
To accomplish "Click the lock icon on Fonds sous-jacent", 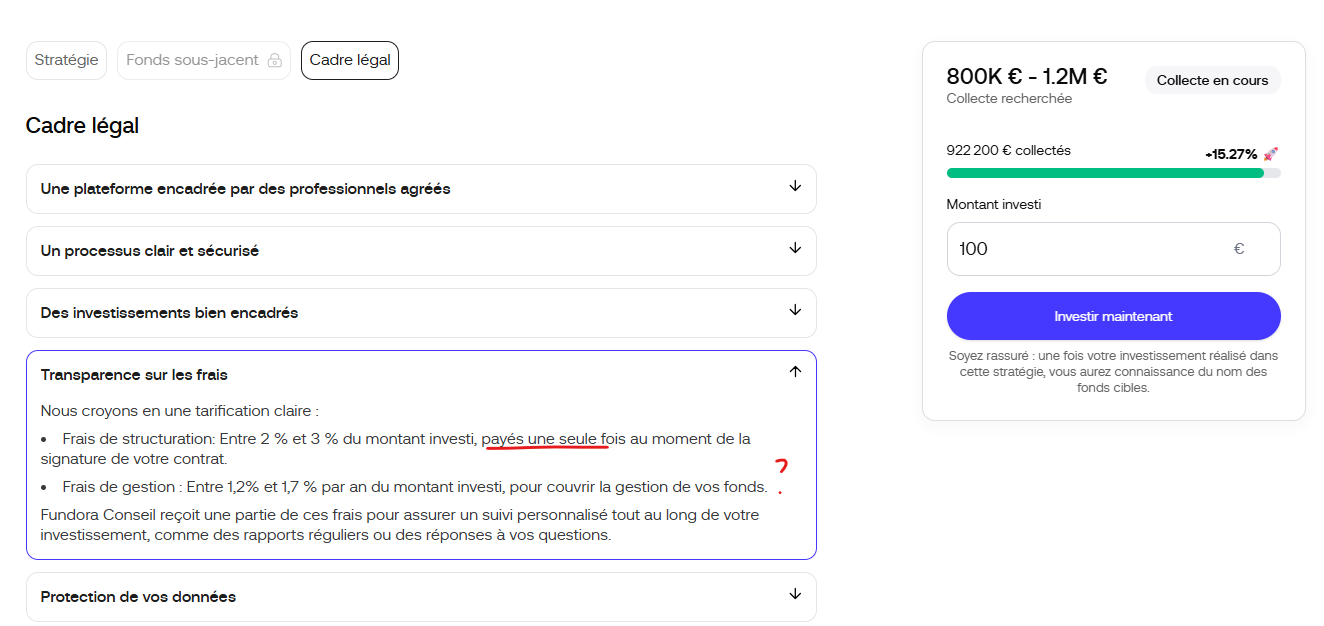I will tap(275, 61).
